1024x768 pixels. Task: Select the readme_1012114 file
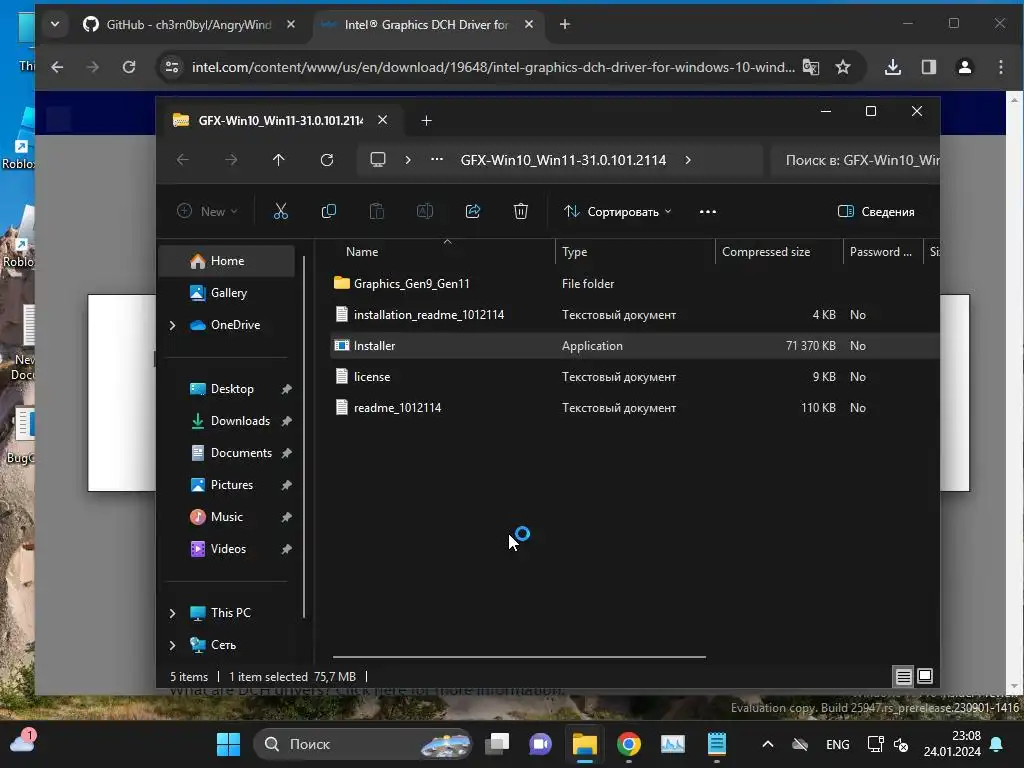tap(397, 408)
